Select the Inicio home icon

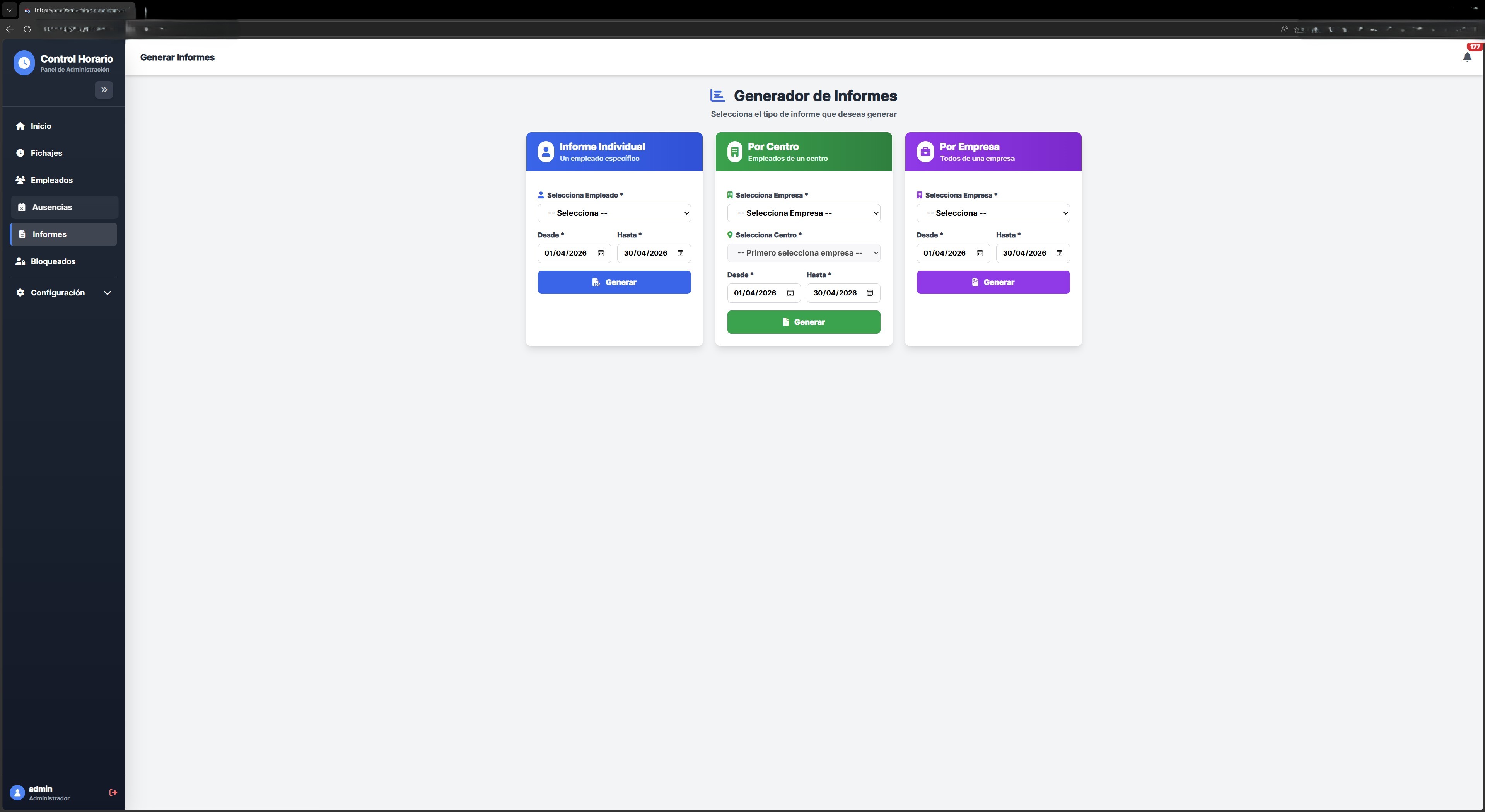[20, 126]
